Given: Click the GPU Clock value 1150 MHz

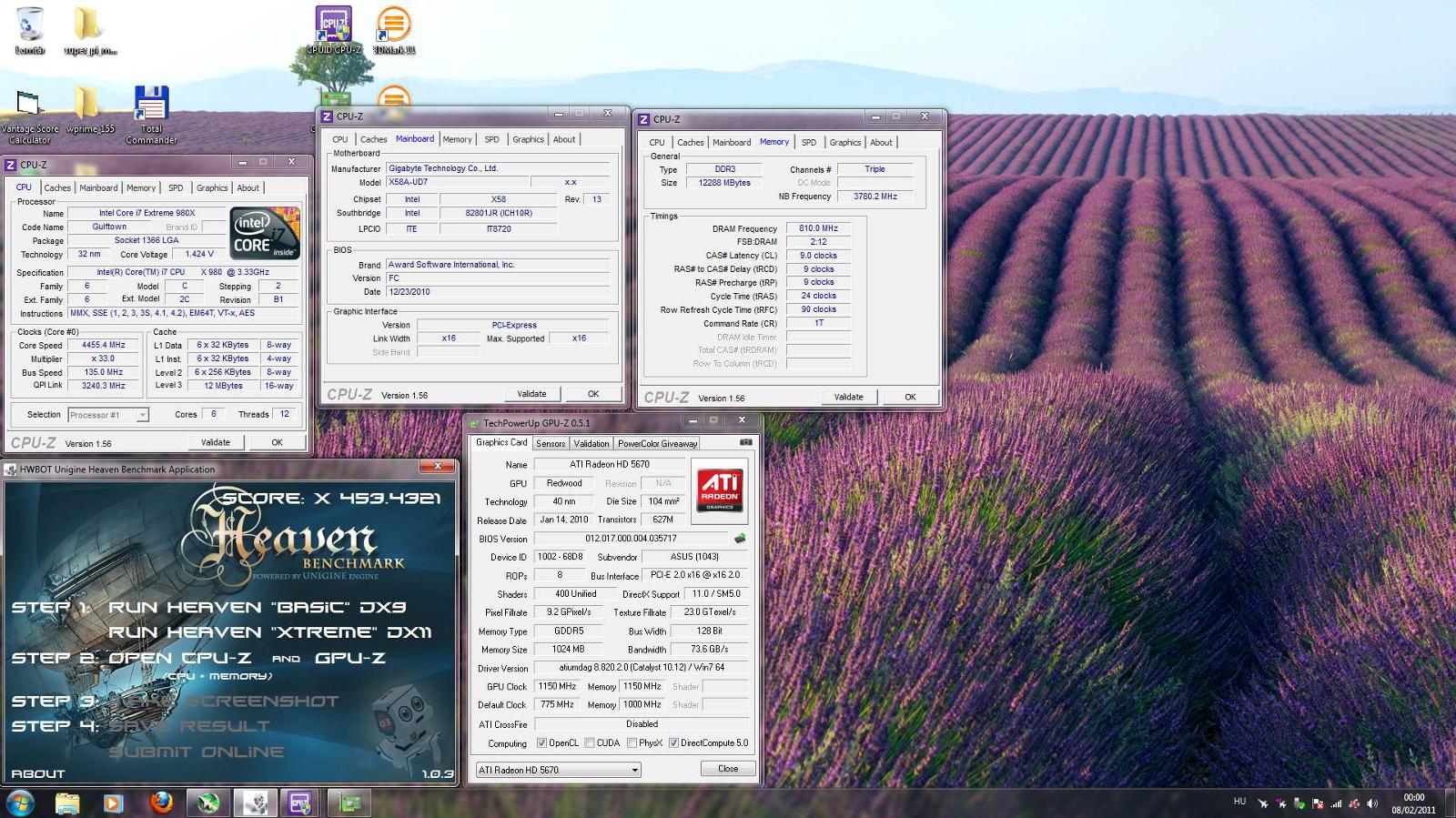Looking at the screenshot, I should (x=557, y=686).
